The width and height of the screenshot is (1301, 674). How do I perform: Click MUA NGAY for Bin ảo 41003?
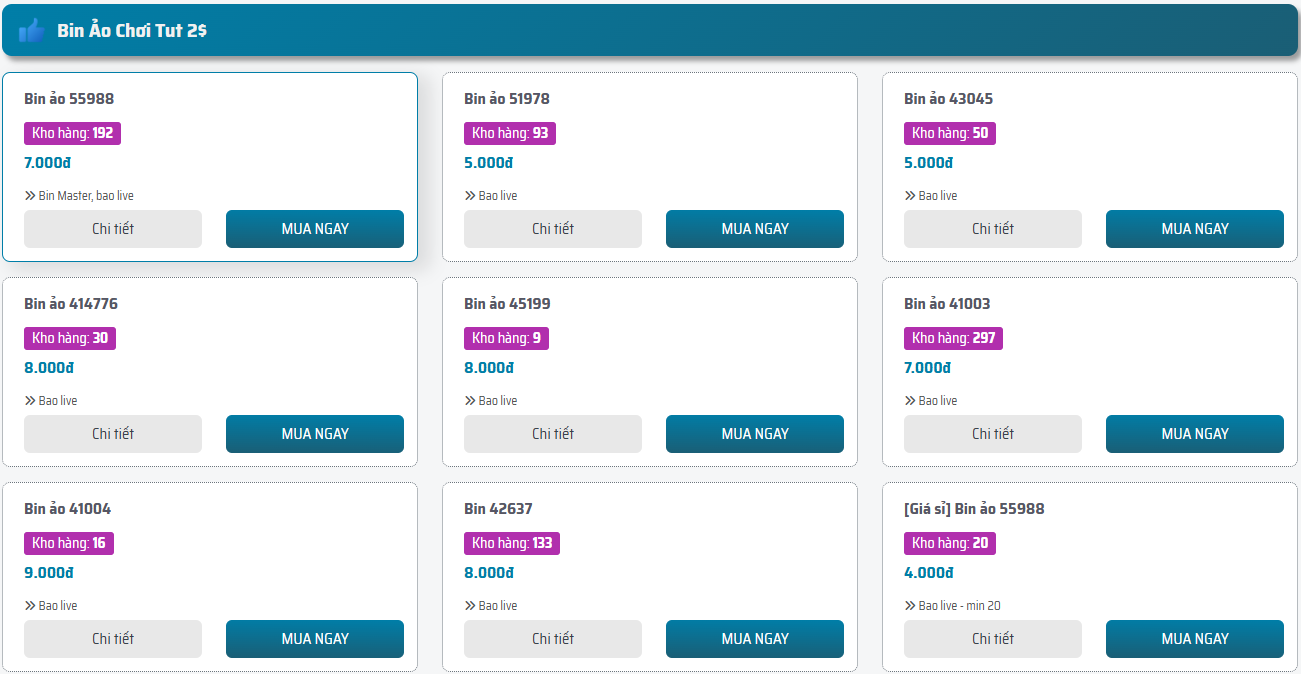pyautogui.click(x=1195, y=434)
